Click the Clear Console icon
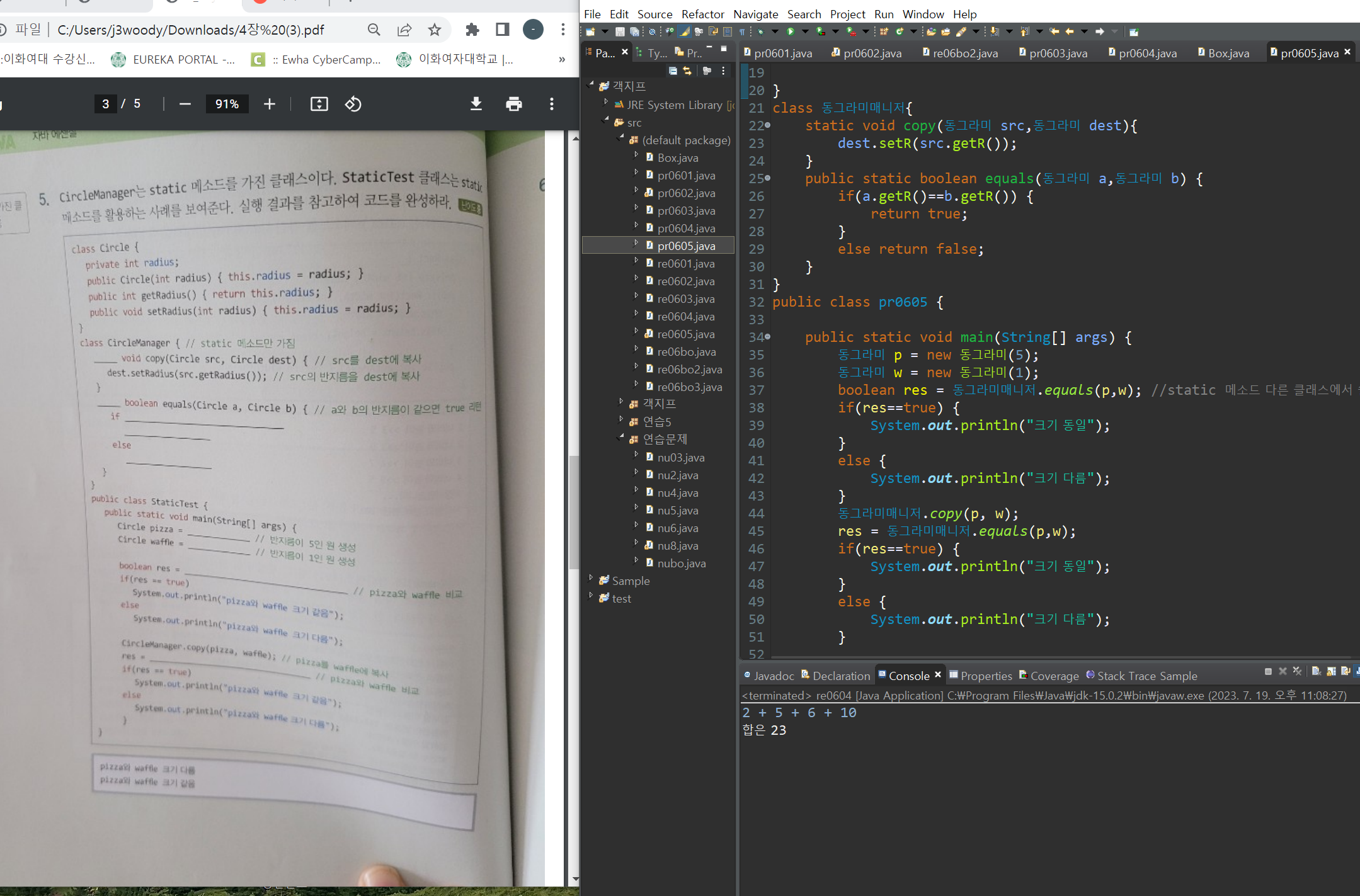The height and width of the screenshot is (896, 1360). click(1316, 671)
